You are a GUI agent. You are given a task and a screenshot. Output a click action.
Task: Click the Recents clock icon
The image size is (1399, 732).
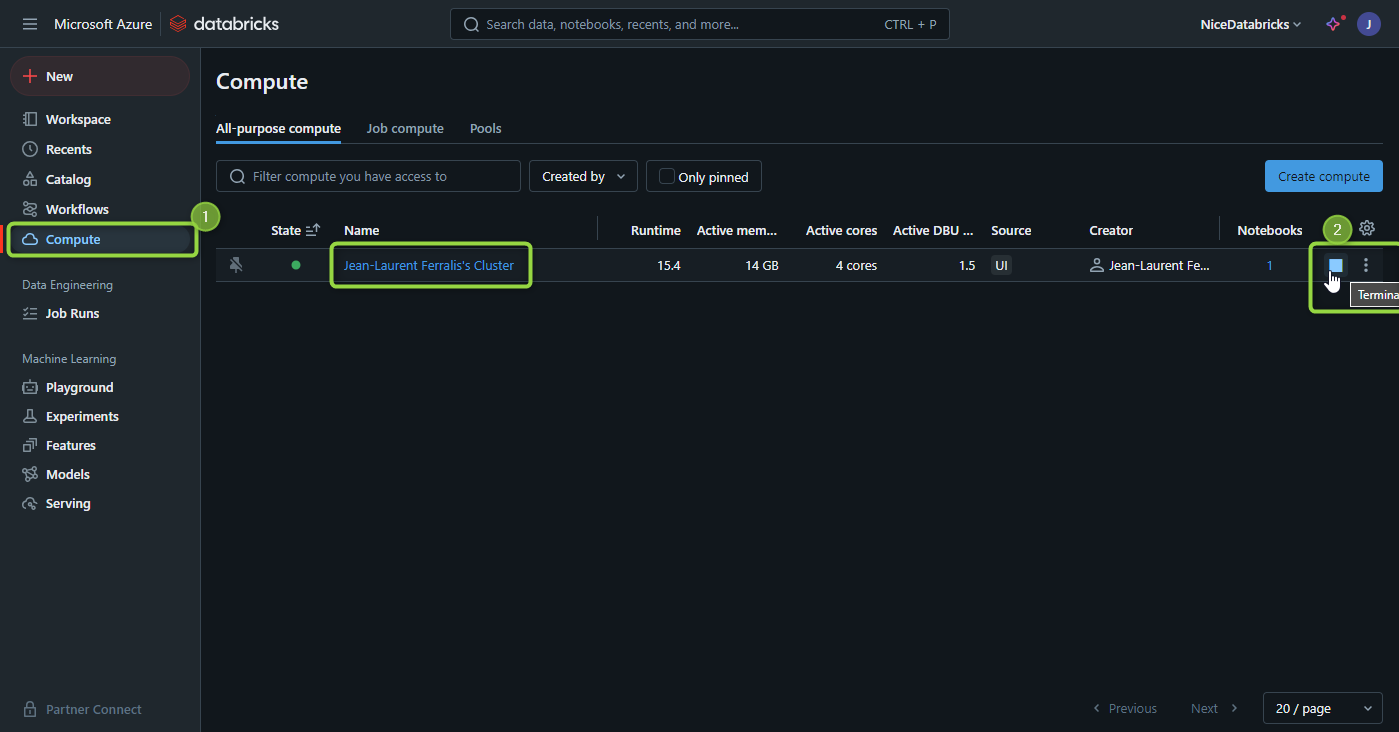tap(30, 149)
